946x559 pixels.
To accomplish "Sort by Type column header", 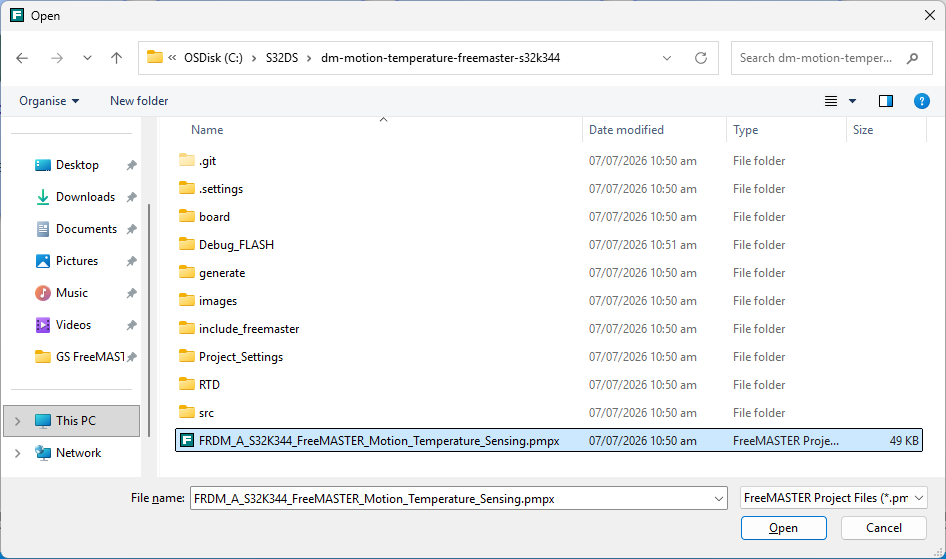I will click(746, 130).
